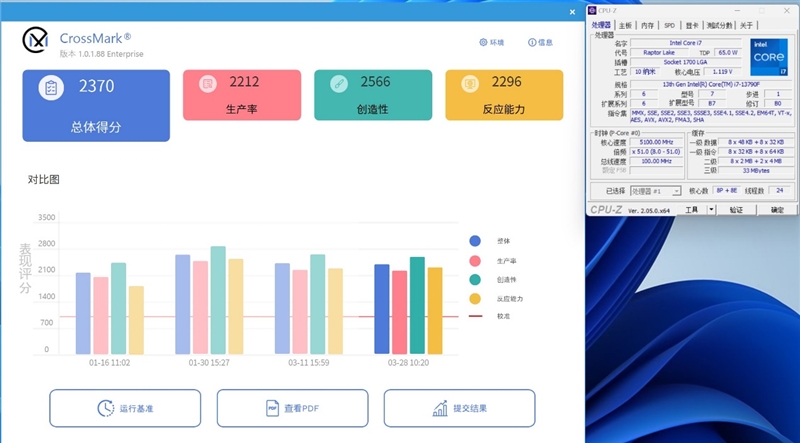This screenshot has width=800, height=443.
Task: Click the 总体得分 2370 score card
Action: (x=96, y=106)
